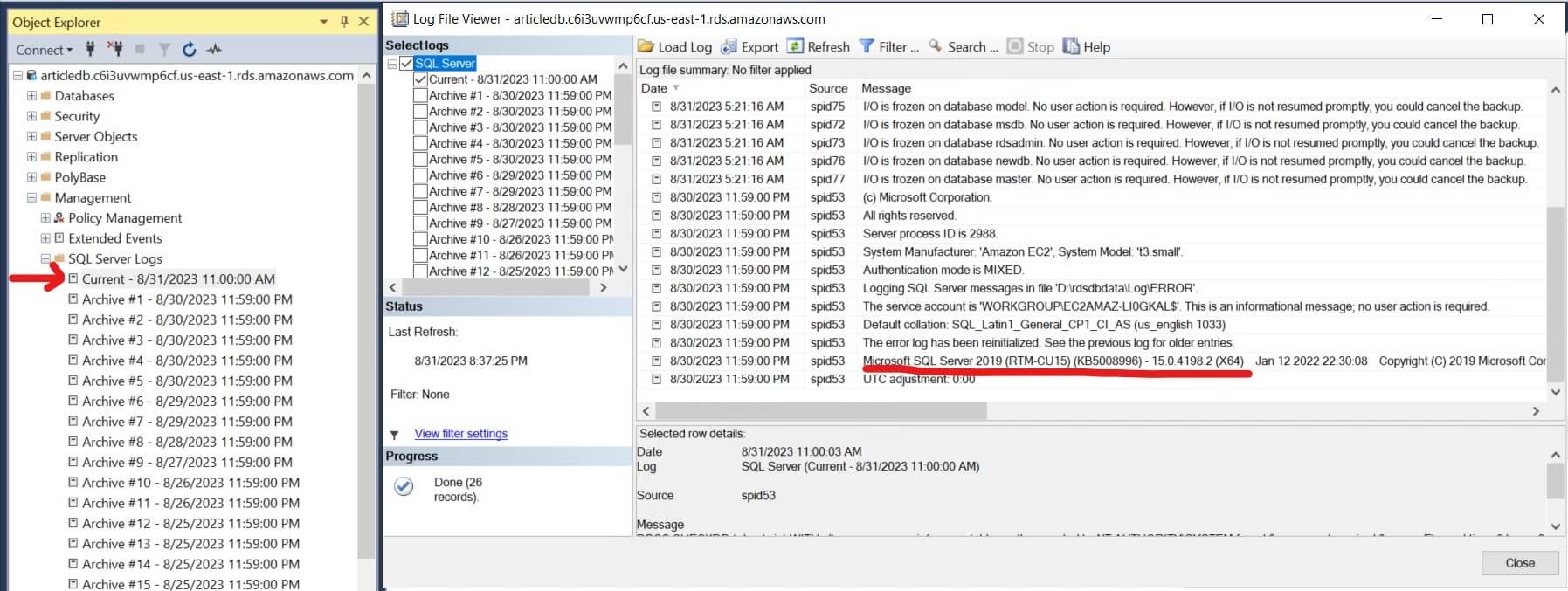1568x591 pixels.
Task: Uncheck the Current 8/31/2023 log checkbox
Action: pos(420,79)
